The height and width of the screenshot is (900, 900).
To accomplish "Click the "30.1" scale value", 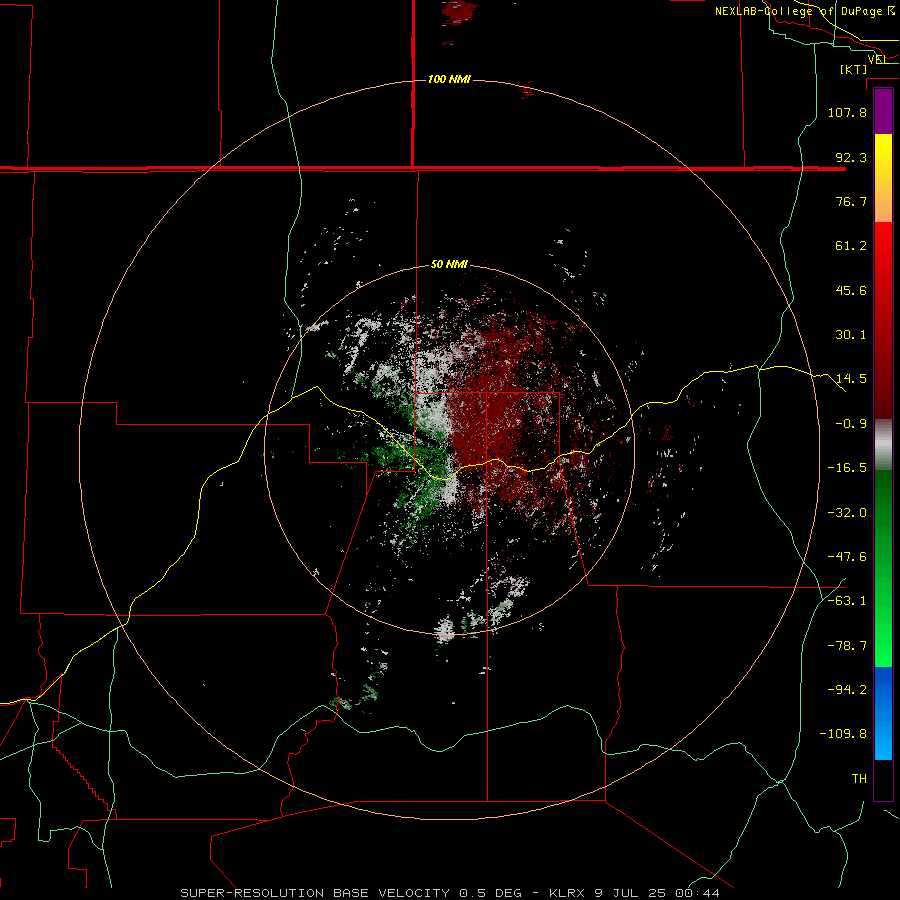I will [x=851, y=335].
